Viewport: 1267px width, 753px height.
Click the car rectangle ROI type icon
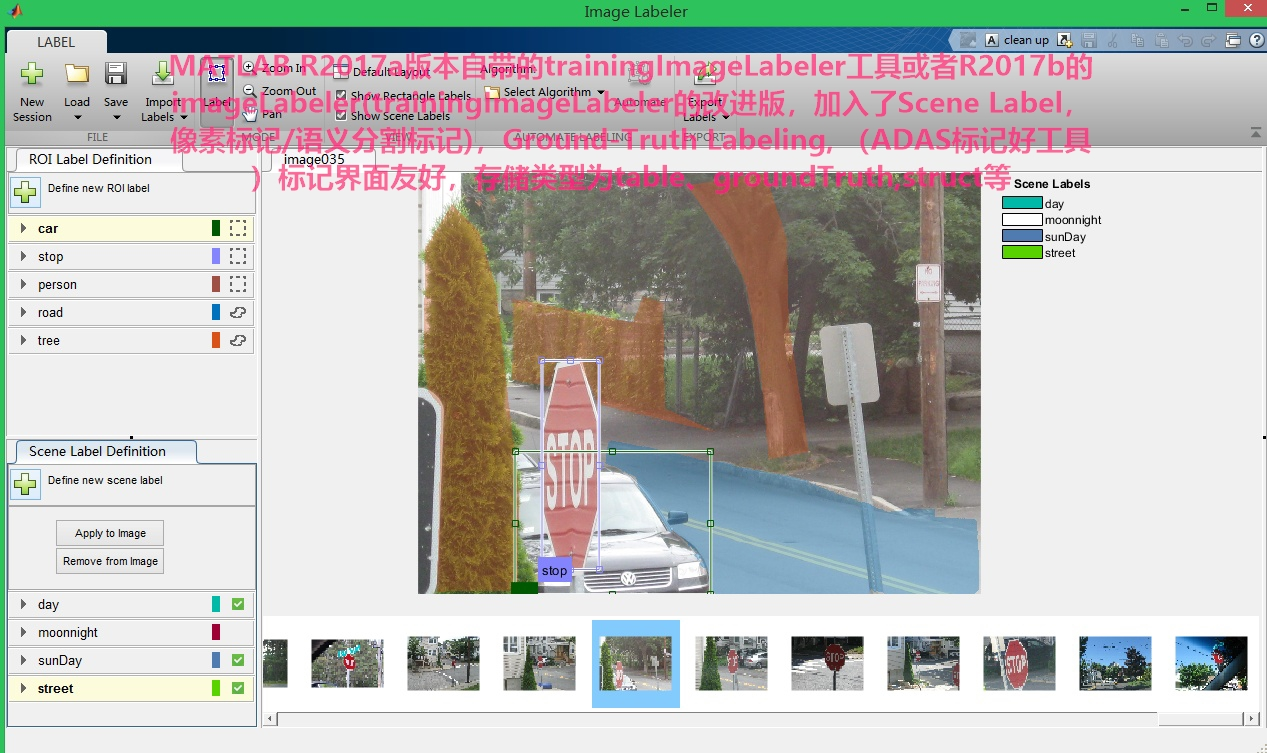238,228
